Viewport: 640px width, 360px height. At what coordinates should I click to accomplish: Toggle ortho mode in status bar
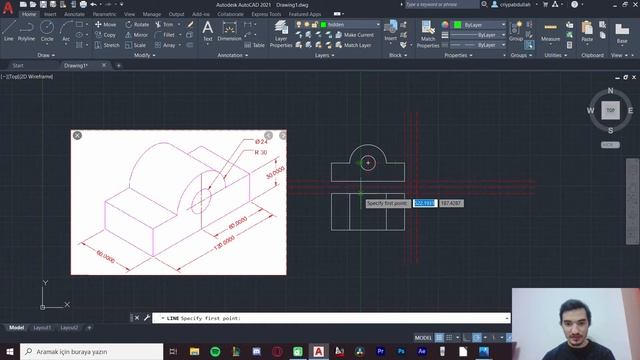click(467, 338)
